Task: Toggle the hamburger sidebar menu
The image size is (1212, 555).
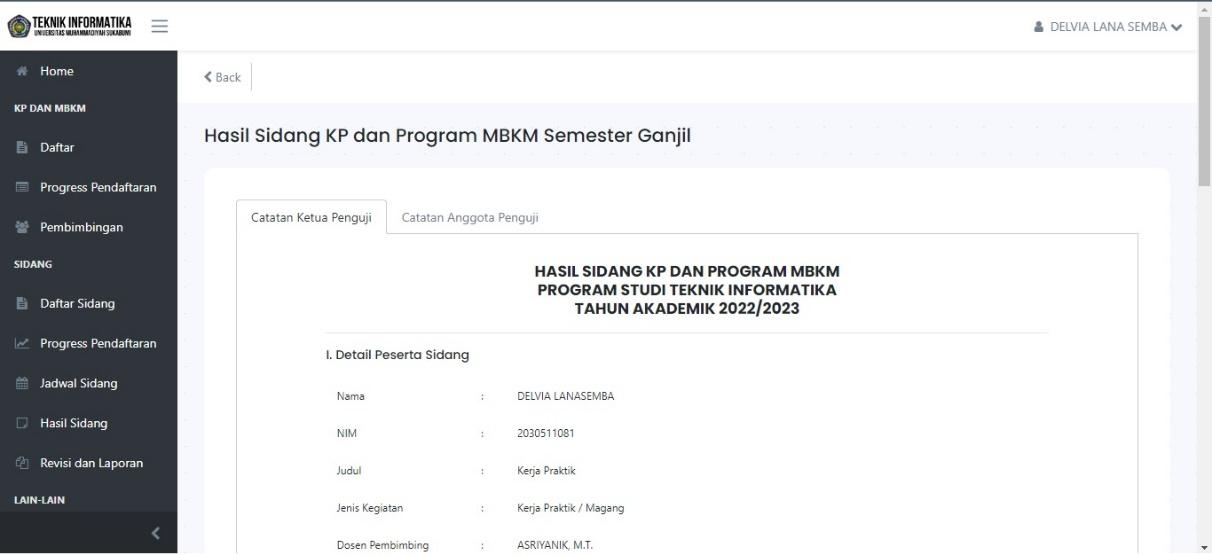Action: pyautogui.click(x=160, y=26)
